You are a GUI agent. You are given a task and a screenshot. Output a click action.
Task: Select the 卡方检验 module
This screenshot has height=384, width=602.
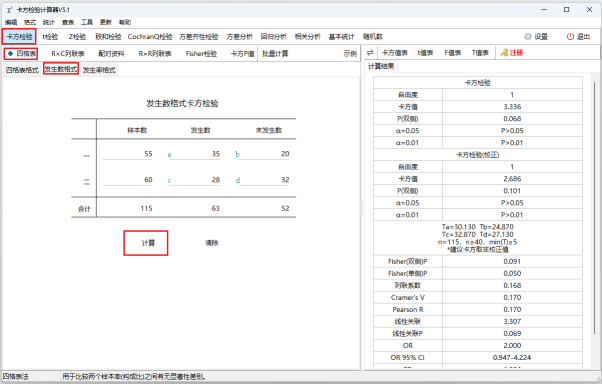point(19,36)
